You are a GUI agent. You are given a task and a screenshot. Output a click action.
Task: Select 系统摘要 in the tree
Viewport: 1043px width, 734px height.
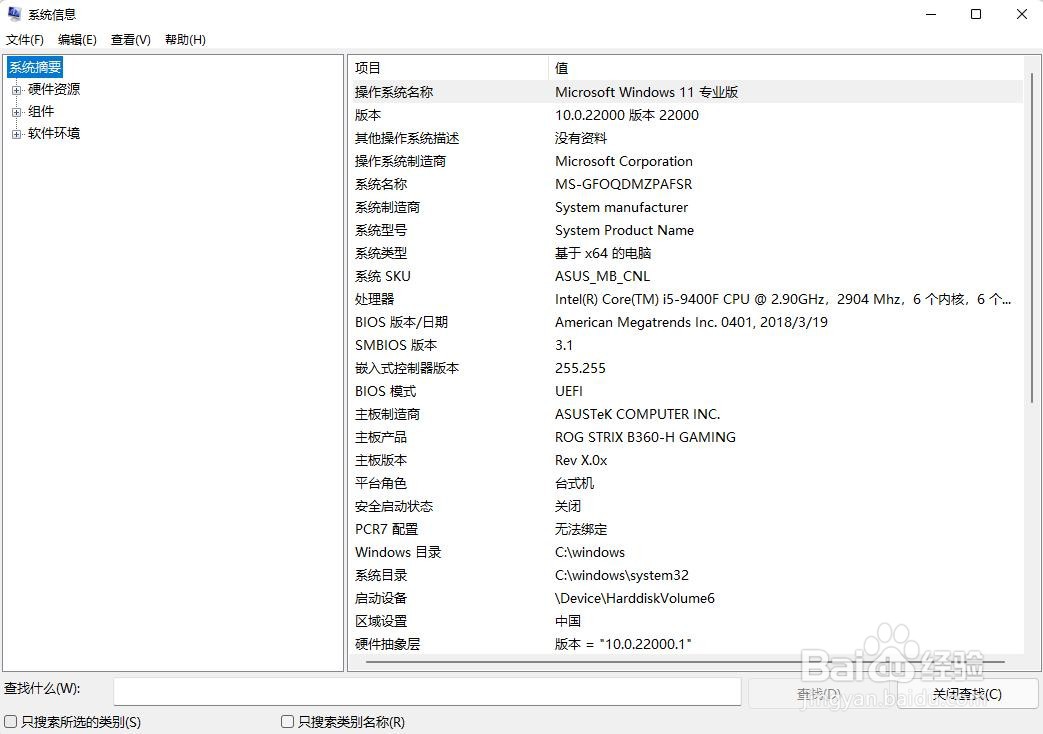35,67
